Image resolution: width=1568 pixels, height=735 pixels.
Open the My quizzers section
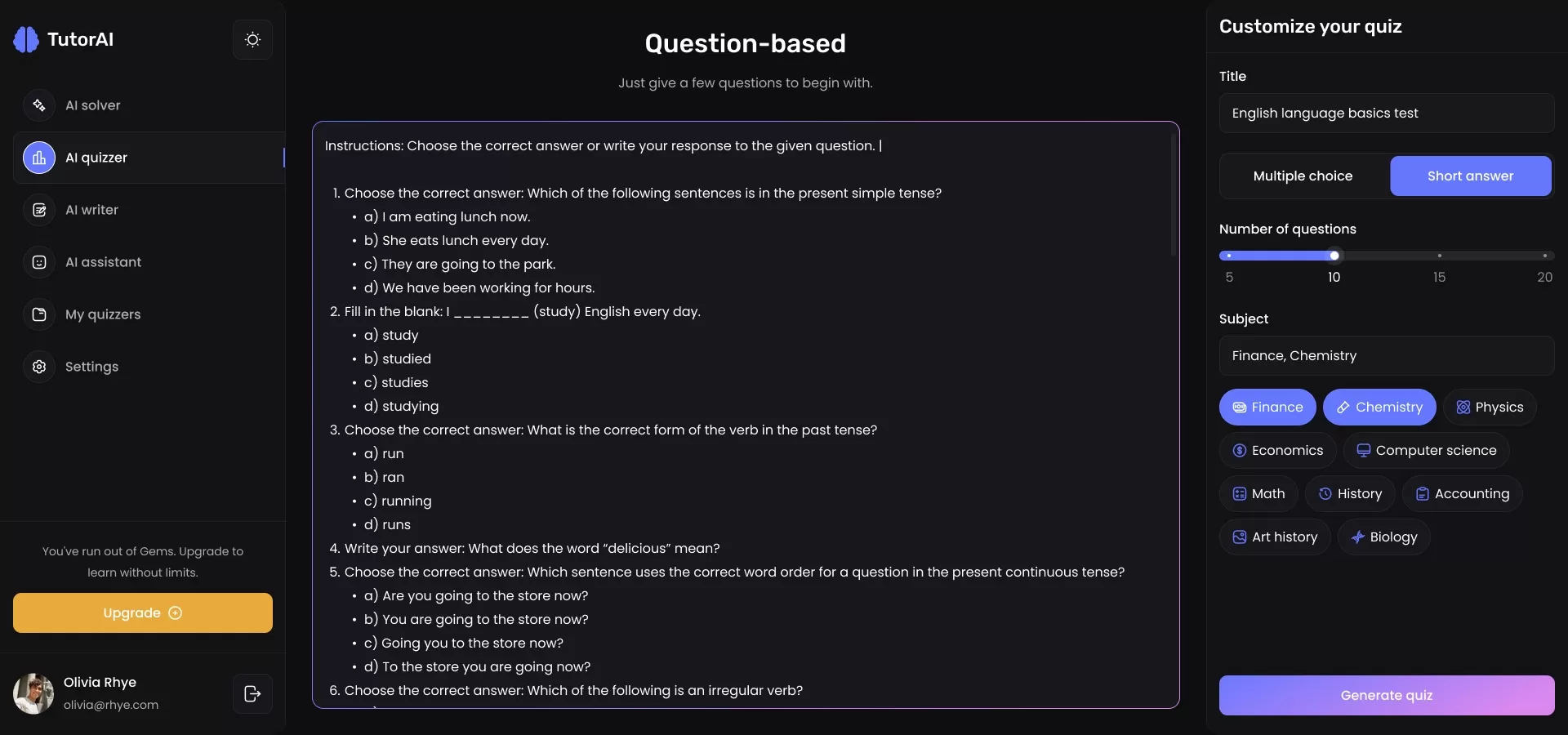[104, 314]
